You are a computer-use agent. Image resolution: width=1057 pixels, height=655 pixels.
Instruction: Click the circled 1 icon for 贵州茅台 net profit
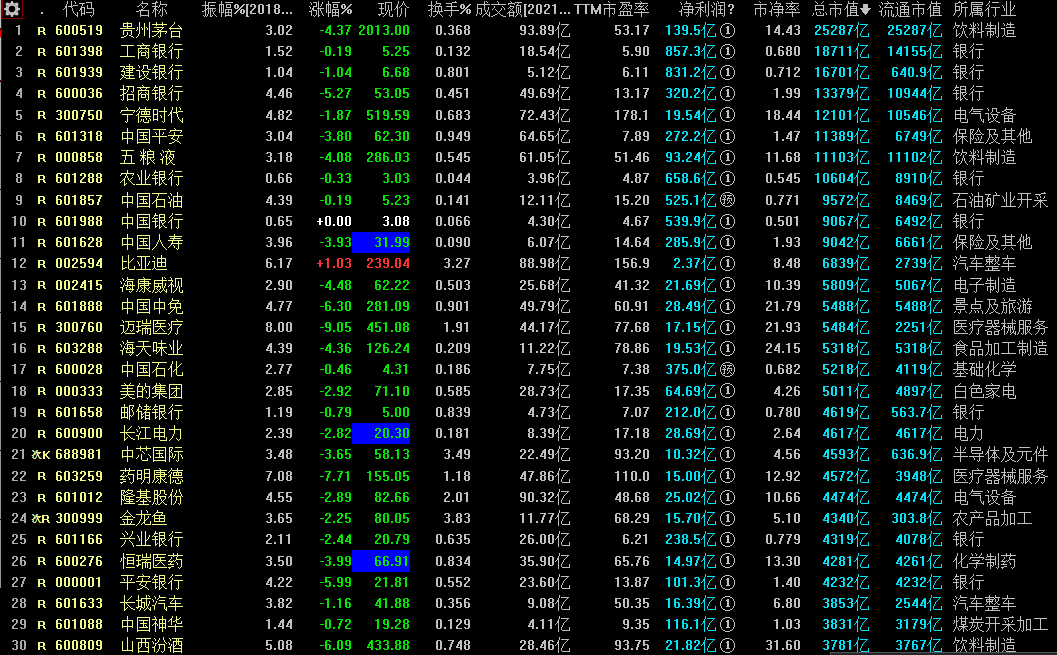727,30
